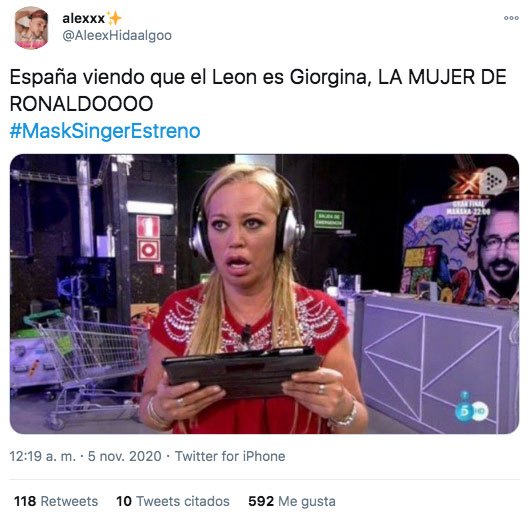Select the red fire extinguisher sign in the photo
The height and width of the screenshot is (519, 530).
[148, 227]
